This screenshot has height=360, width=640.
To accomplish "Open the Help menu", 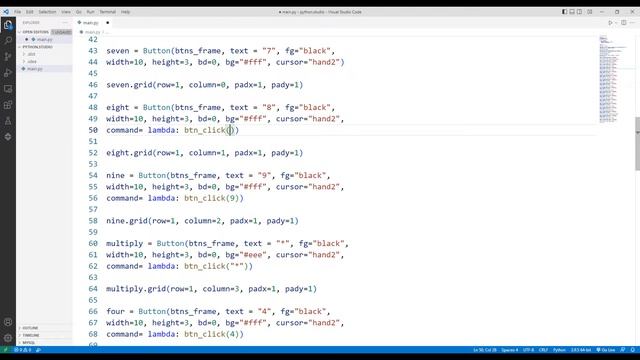I will 125,12.
